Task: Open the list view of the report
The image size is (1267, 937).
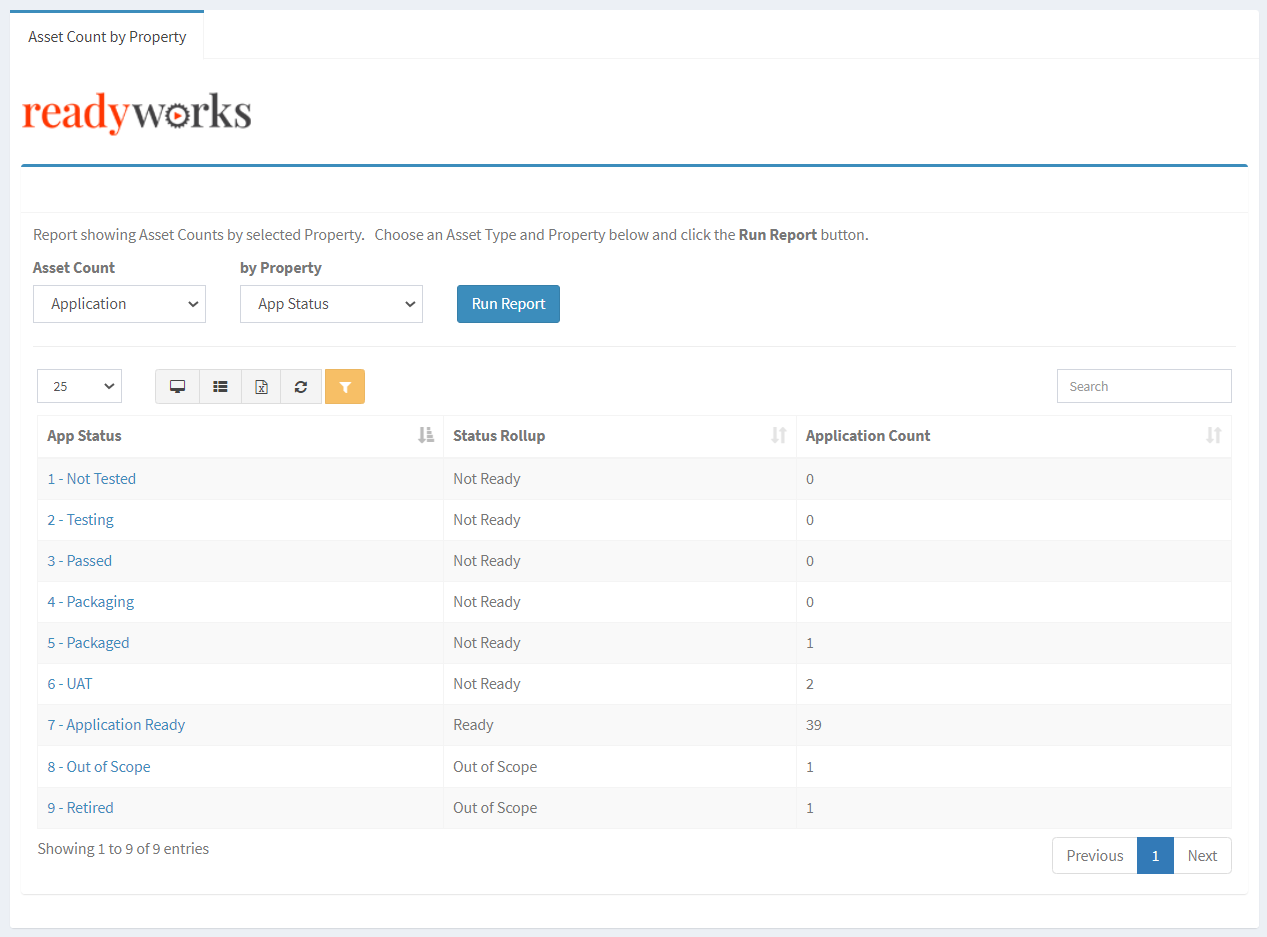Action: click(x=219, y=386)
